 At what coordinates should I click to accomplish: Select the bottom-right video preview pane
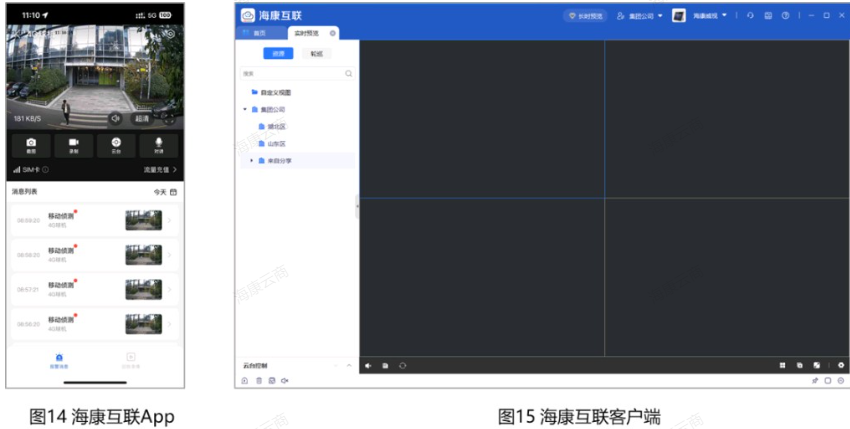click(x=727, y=277)
